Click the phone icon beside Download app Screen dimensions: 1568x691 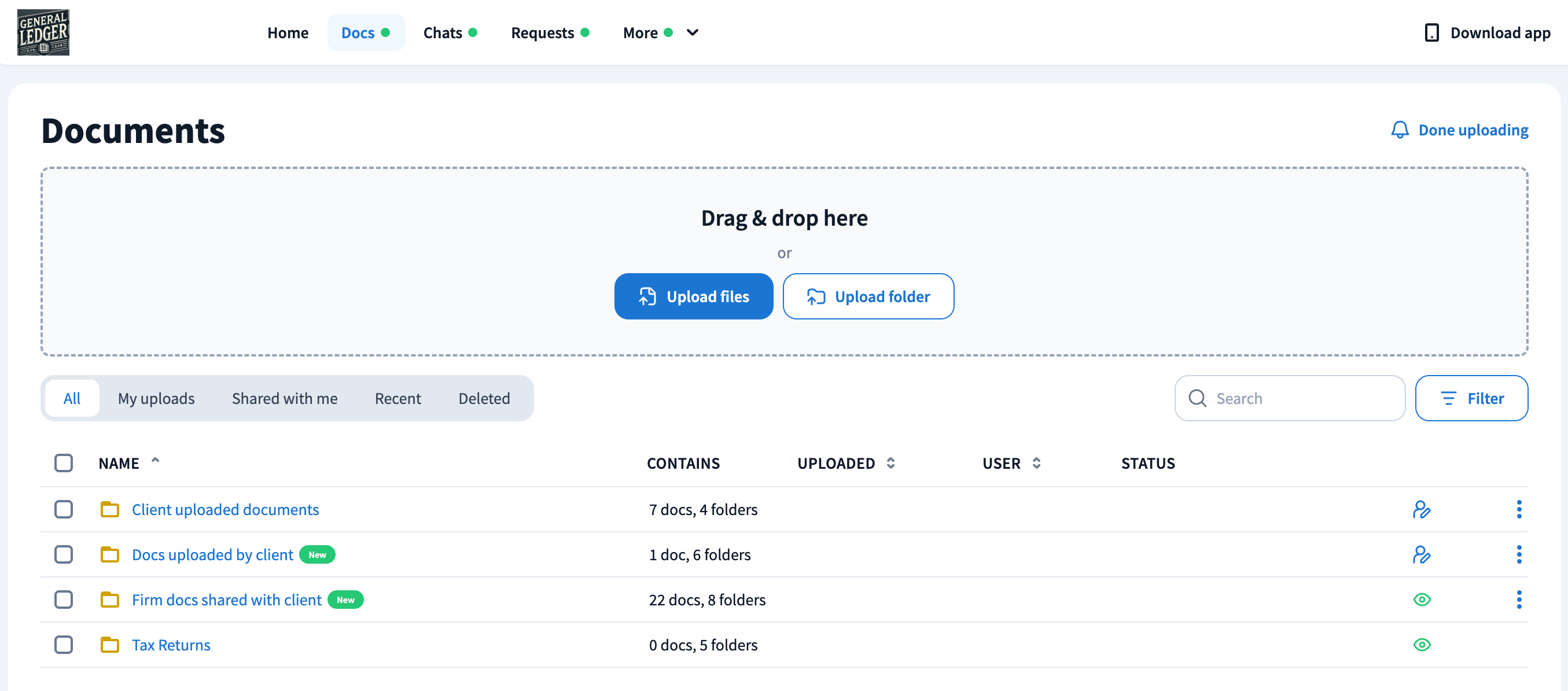click(x=1431, y=33)
